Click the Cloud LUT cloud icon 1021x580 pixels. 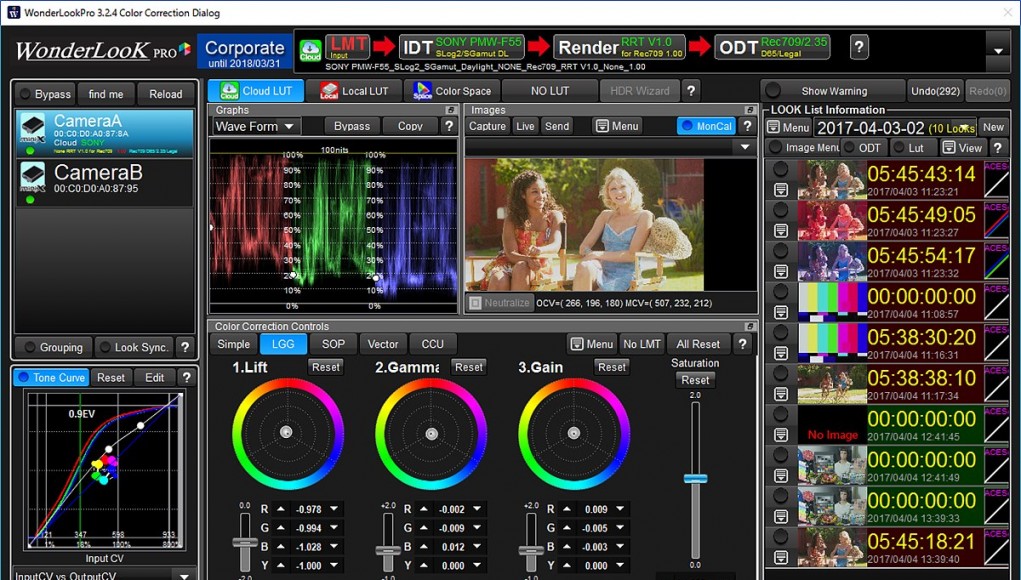229,91
